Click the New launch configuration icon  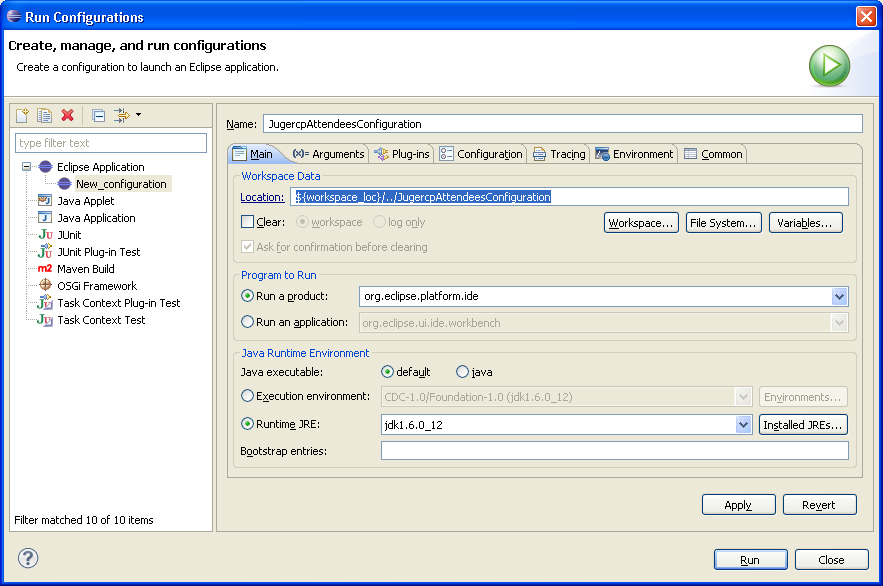(22, 116)
